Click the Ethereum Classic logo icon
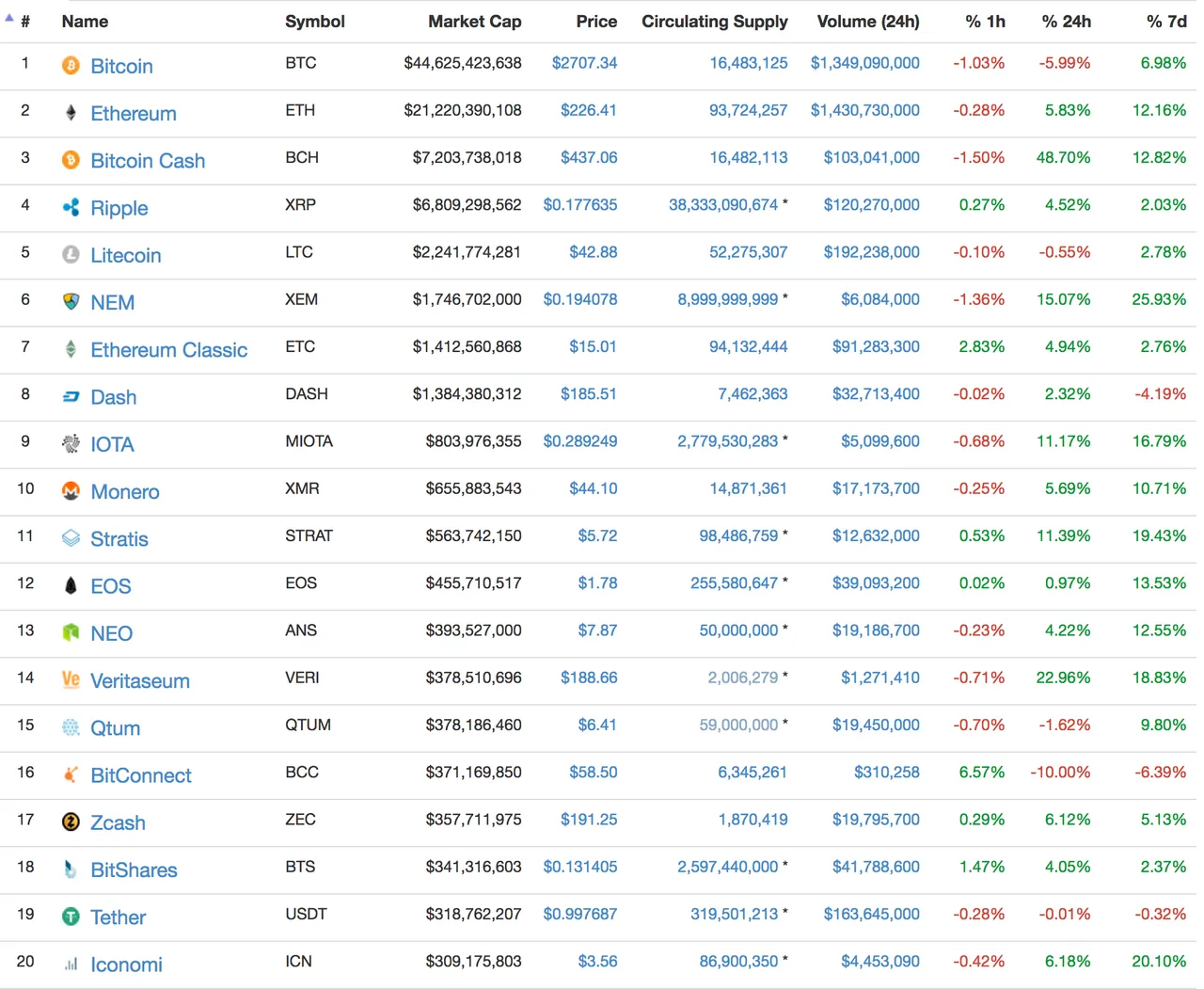This screenshot has height=989, width=1204. pos(71,349)
